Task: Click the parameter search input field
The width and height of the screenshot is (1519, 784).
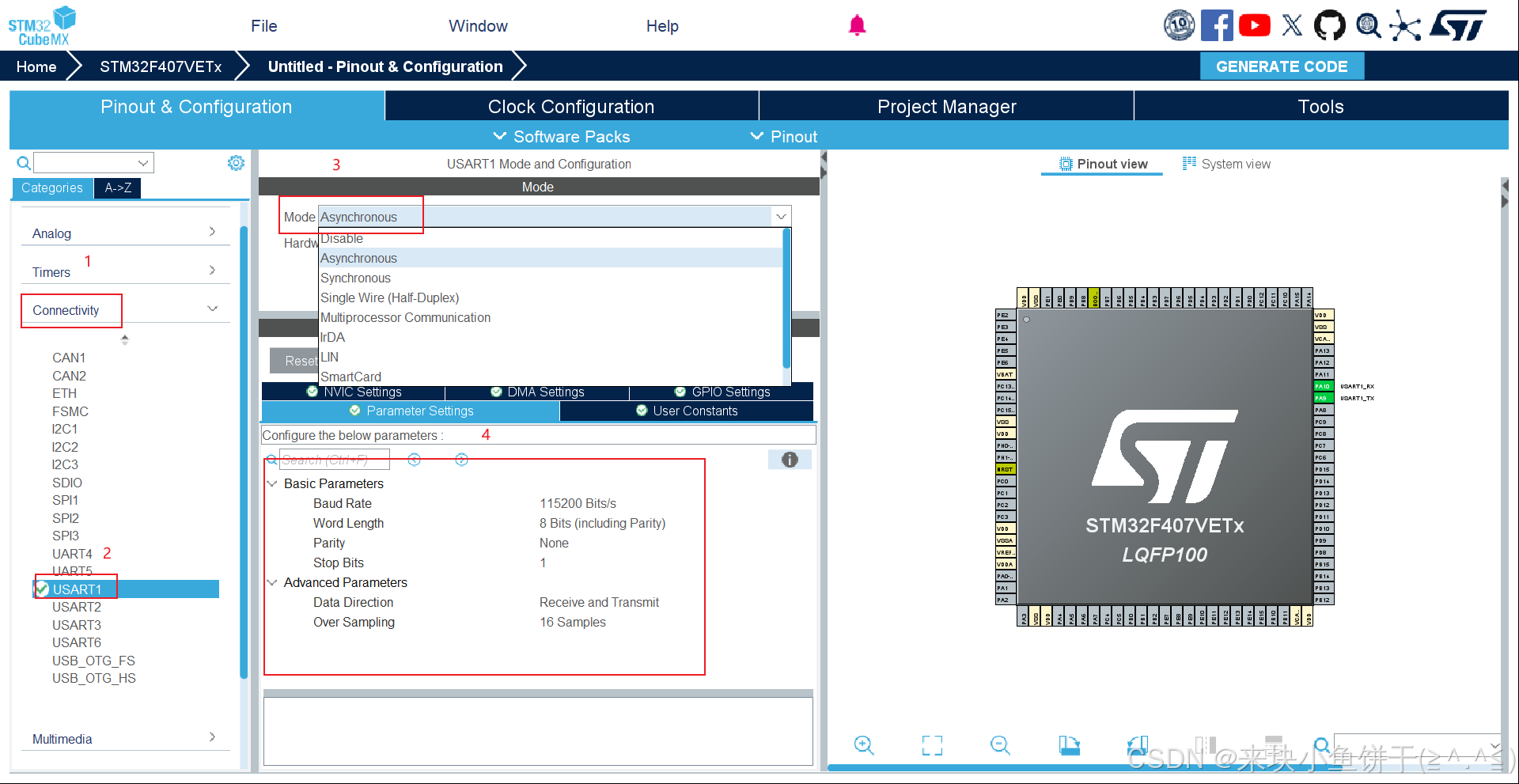Action: [x=332, y=459]
